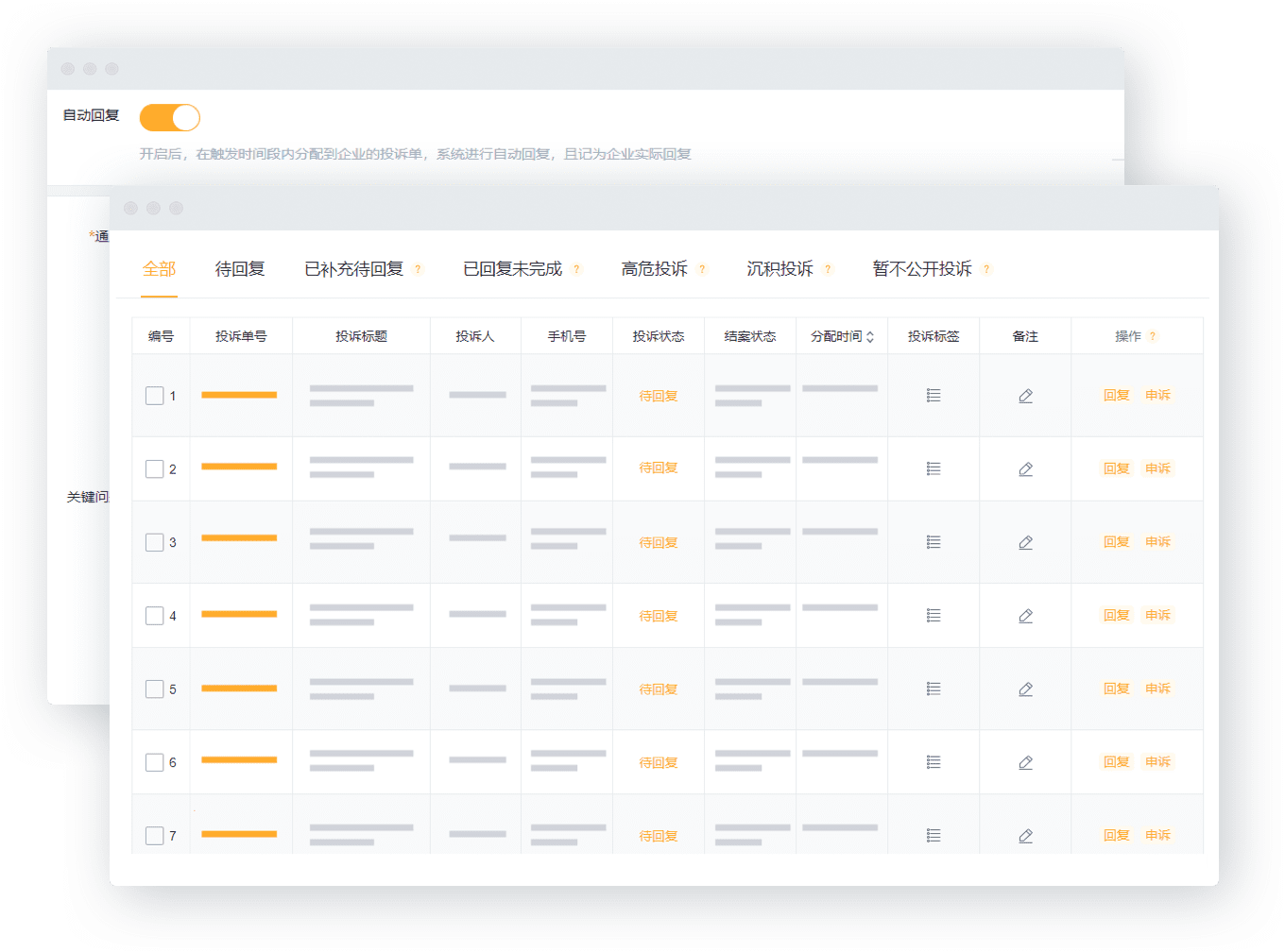This screenshot has width=1285, height=952.
Task: Edit the 备注 note pencil in row 2
Action: tap(1025, 468)
